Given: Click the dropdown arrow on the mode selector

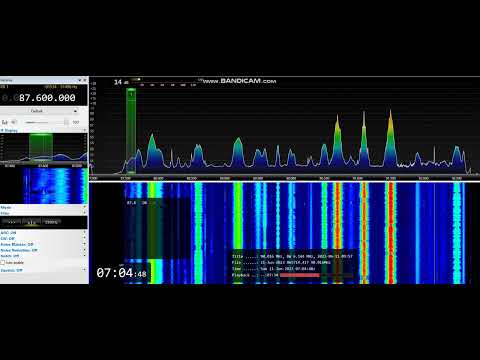Looking at the screenshot, I should coord(75,111).
